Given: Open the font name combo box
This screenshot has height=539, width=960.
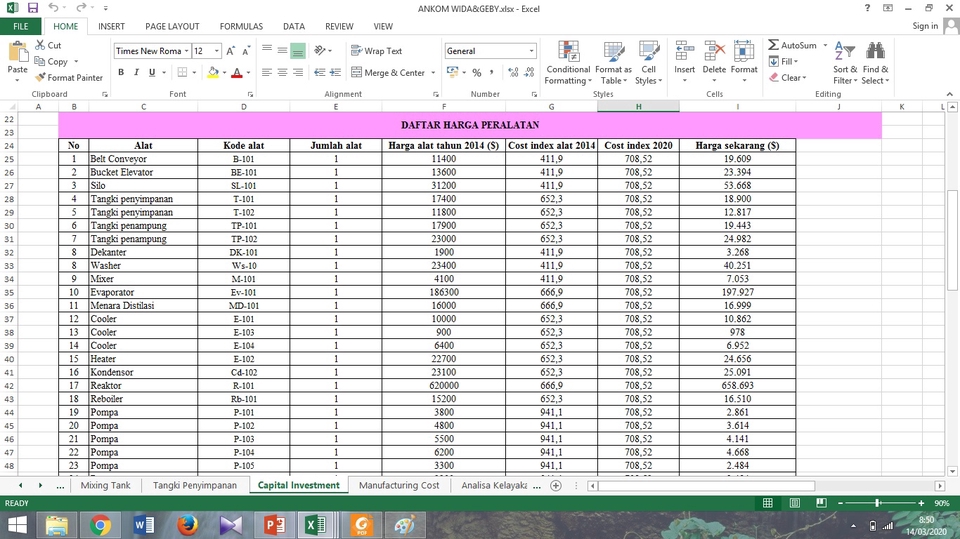Looking at the screenshot, I should pyautogui.click(x=152, y=51).
